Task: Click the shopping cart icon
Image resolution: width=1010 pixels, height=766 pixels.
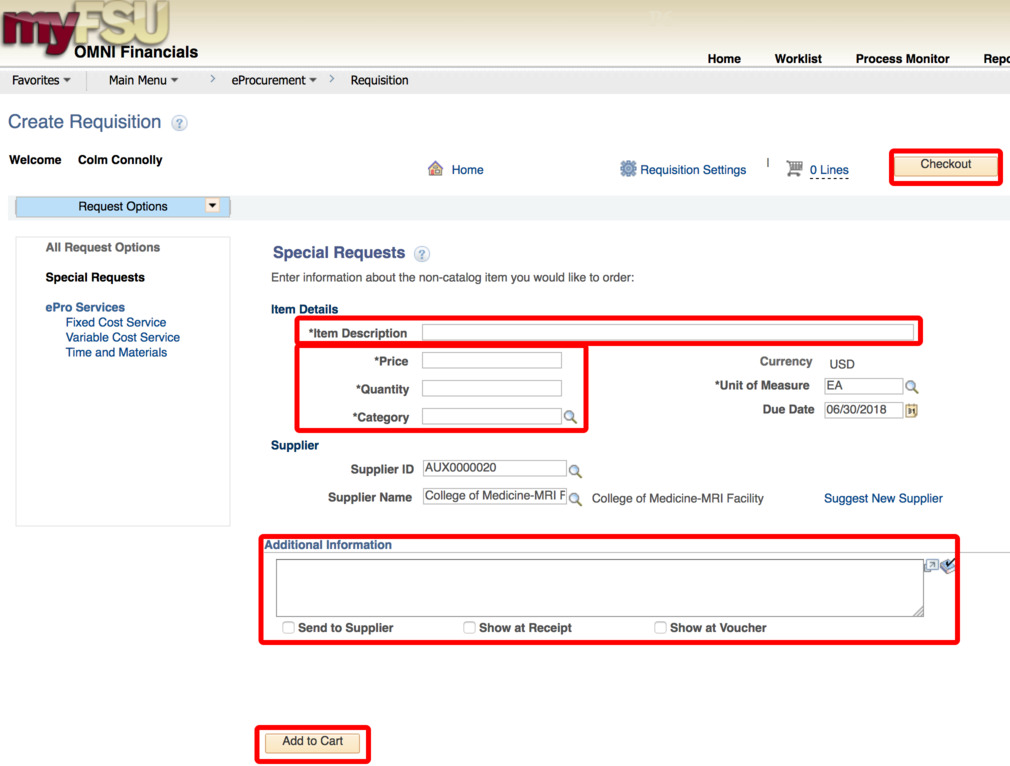Action: (794, 169)
